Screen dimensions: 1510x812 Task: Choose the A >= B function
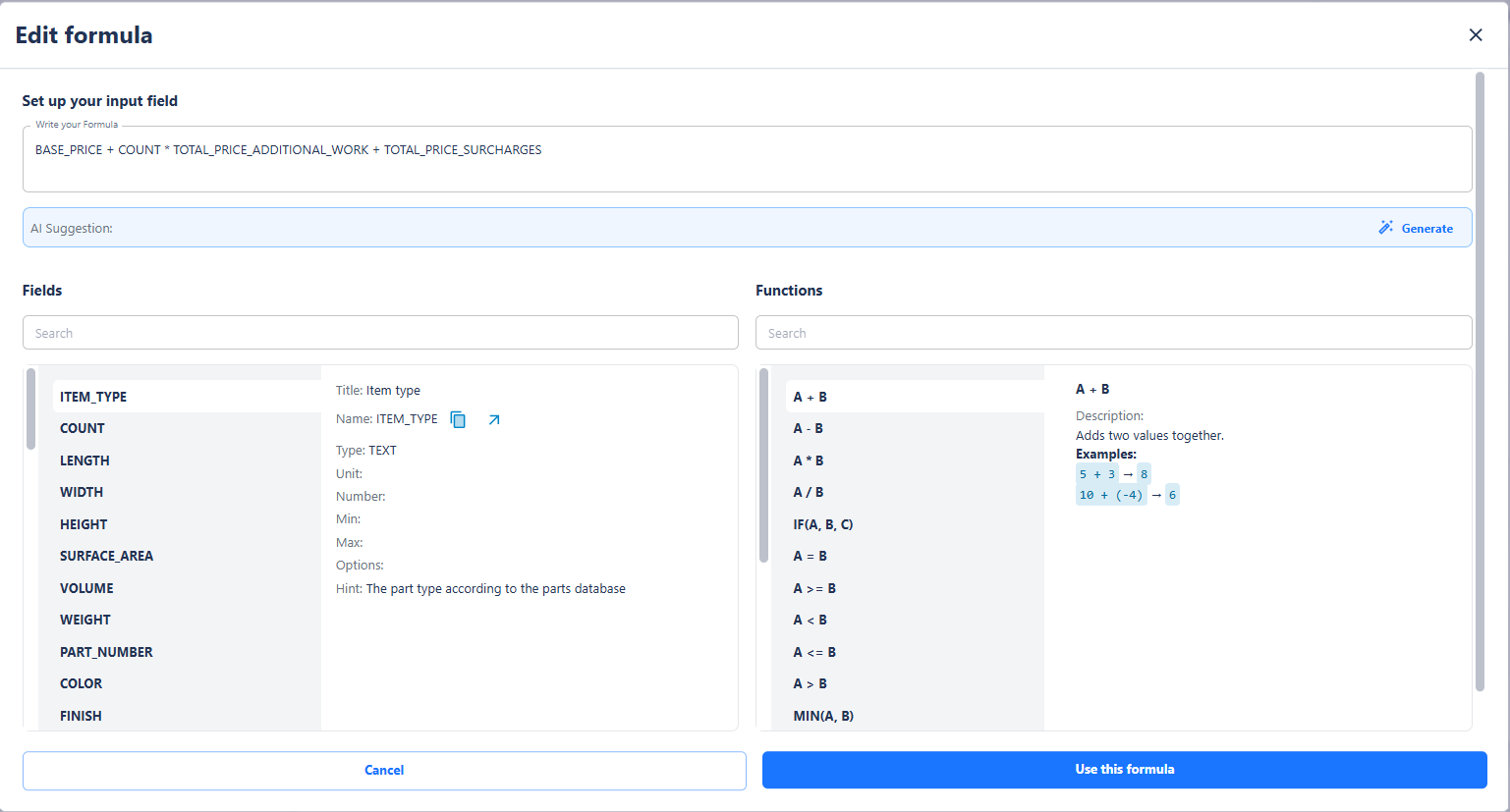pyautogui.click(x=814, y=588)
